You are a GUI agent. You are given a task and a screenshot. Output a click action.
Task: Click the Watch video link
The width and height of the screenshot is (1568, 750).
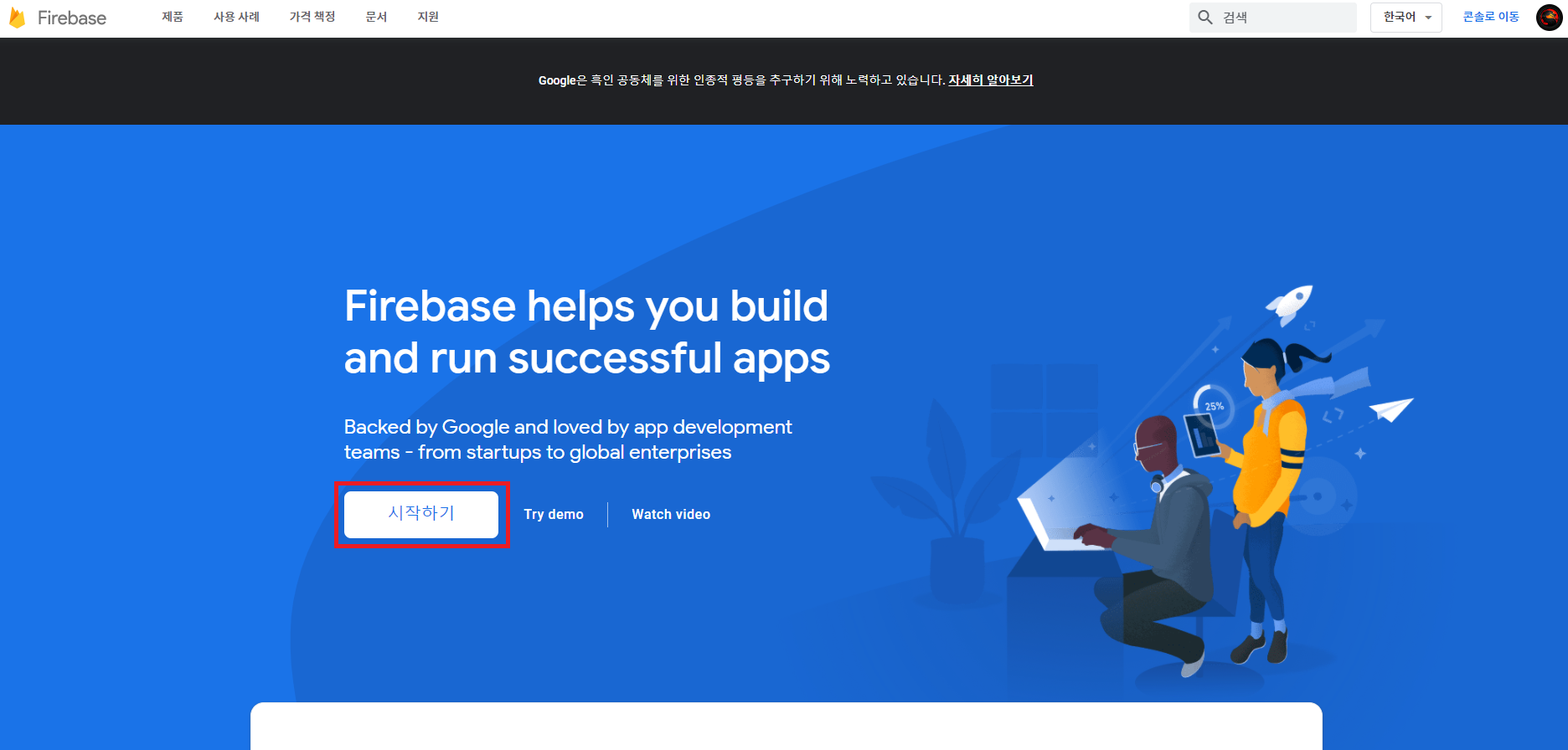(671, 514)
